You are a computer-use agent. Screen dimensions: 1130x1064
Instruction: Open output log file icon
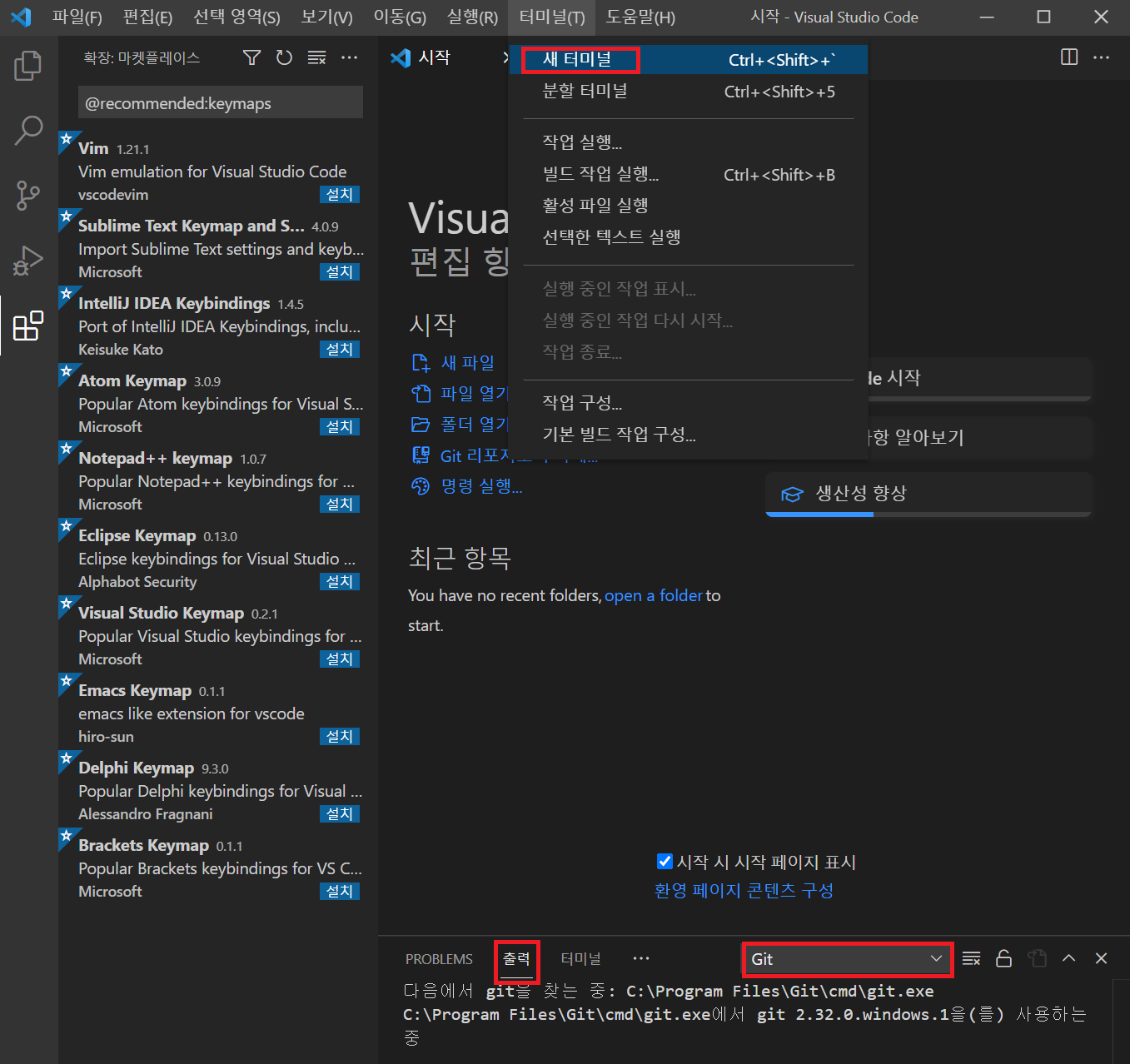1037,958
